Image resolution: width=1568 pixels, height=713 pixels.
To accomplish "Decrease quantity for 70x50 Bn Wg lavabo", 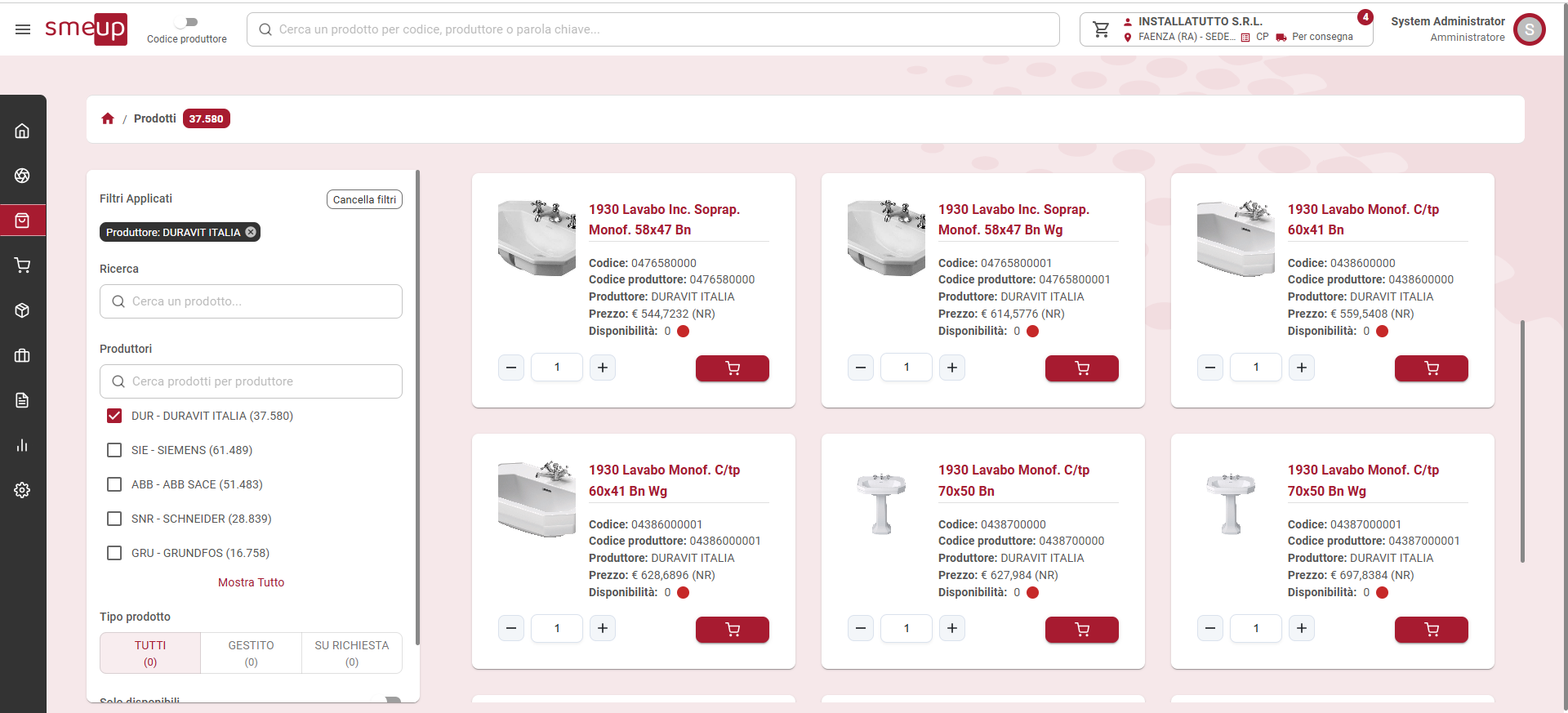I will coord(1210,628).
